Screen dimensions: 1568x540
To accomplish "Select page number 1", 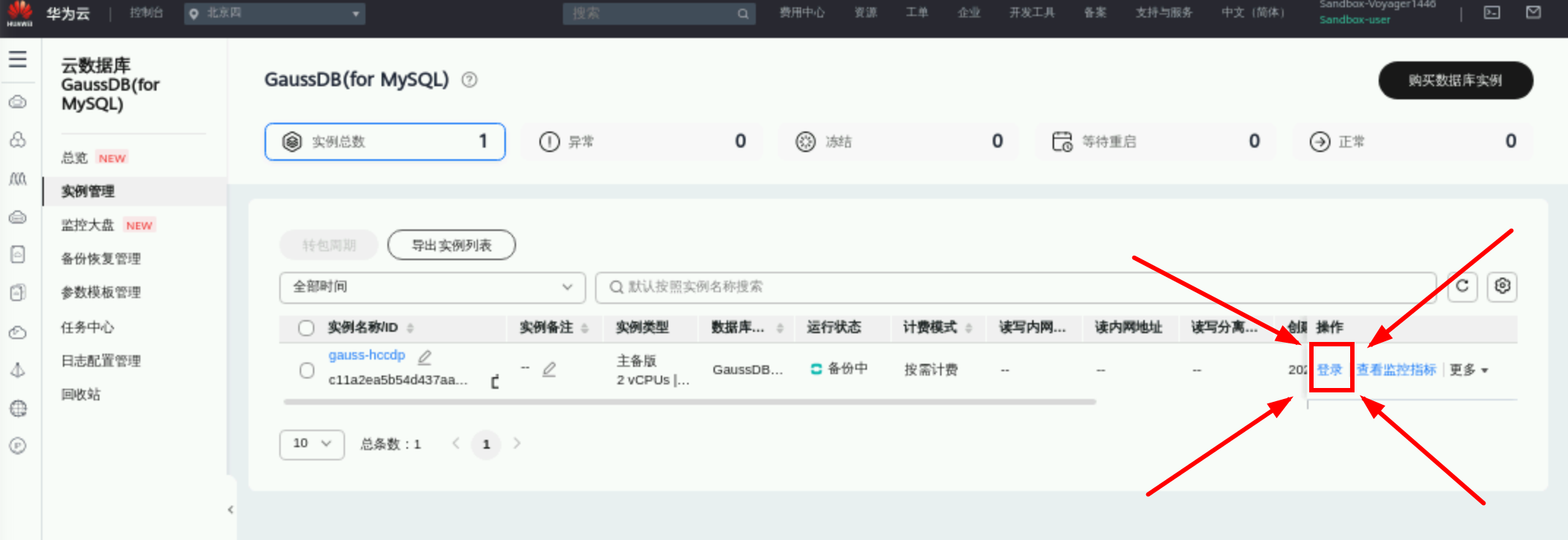I will pos(486,444).
